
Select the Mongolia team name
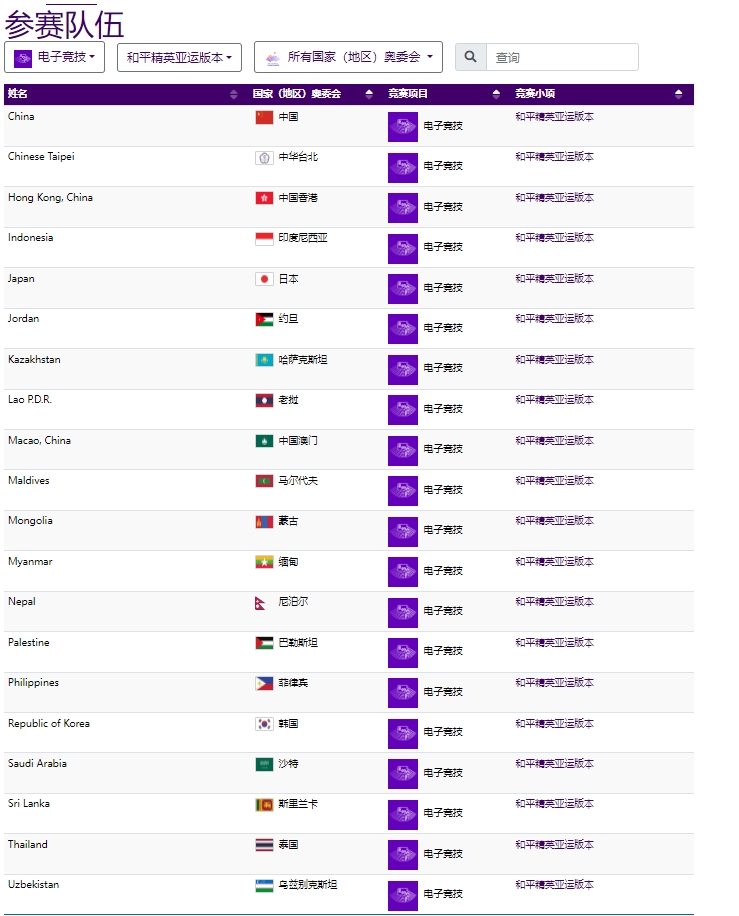(x=30, y=521)
